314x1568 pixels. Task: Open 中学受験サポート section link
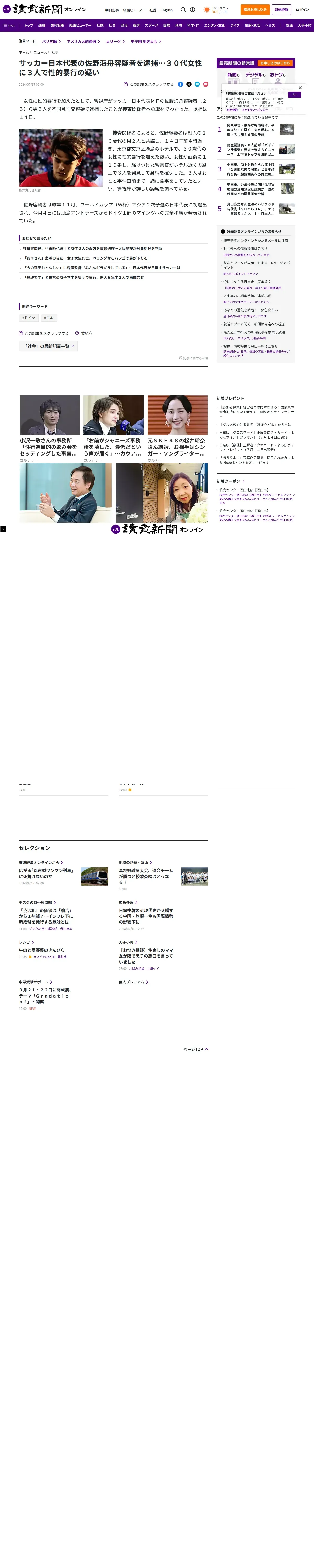point(35,982)
